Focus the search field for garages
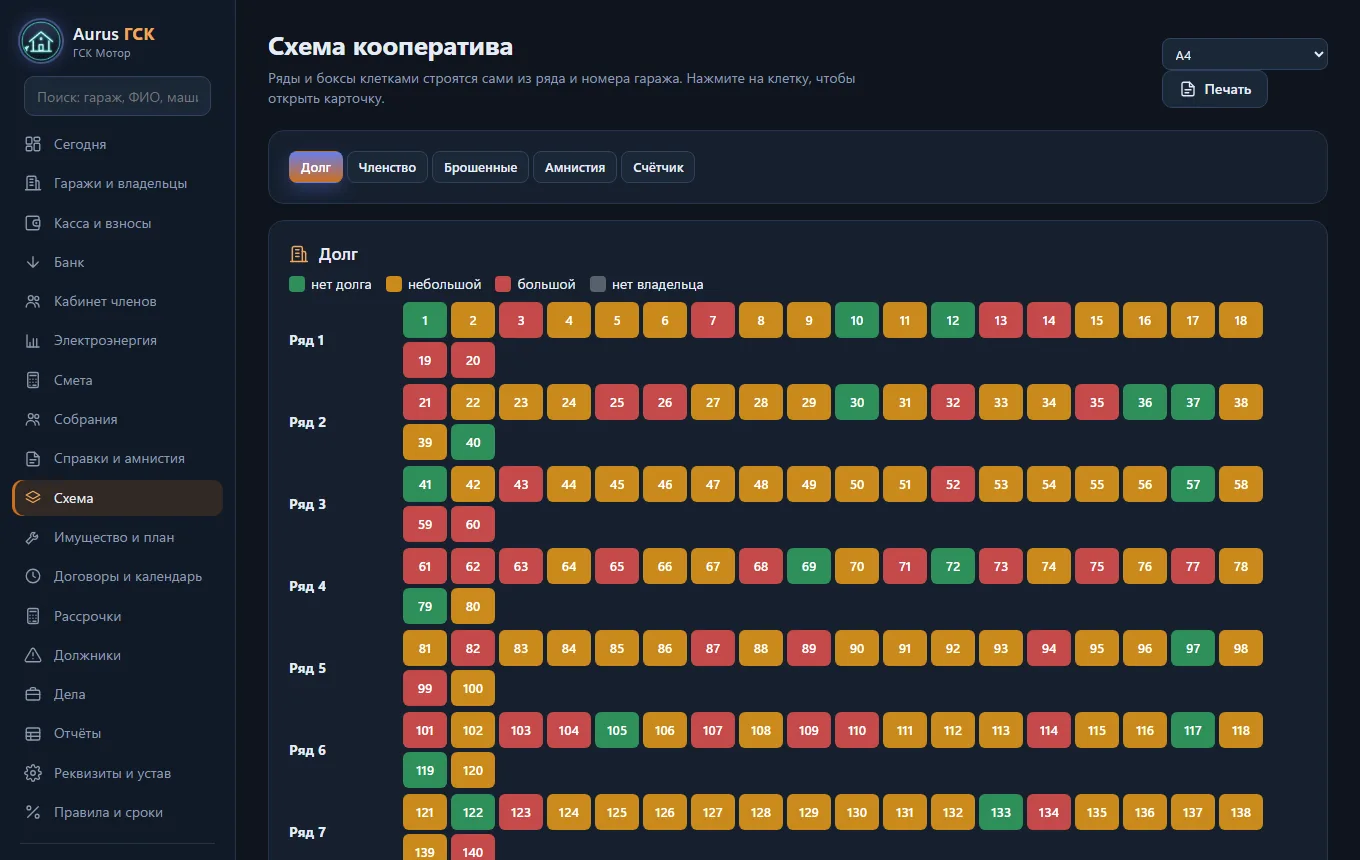This screenshot has height=860, width=1360. point(117,97)
